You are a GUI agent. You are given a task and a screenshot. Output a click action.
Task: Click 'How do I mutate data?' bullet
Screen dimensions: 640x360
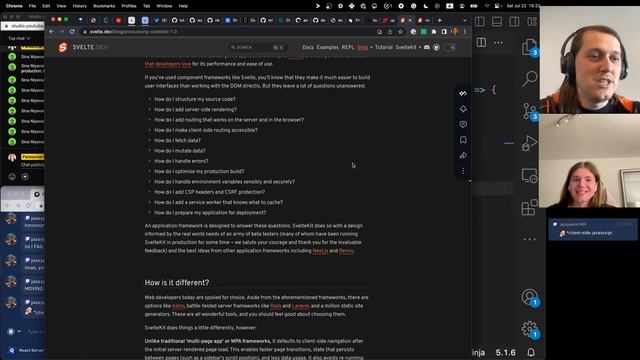coord(180,151)
